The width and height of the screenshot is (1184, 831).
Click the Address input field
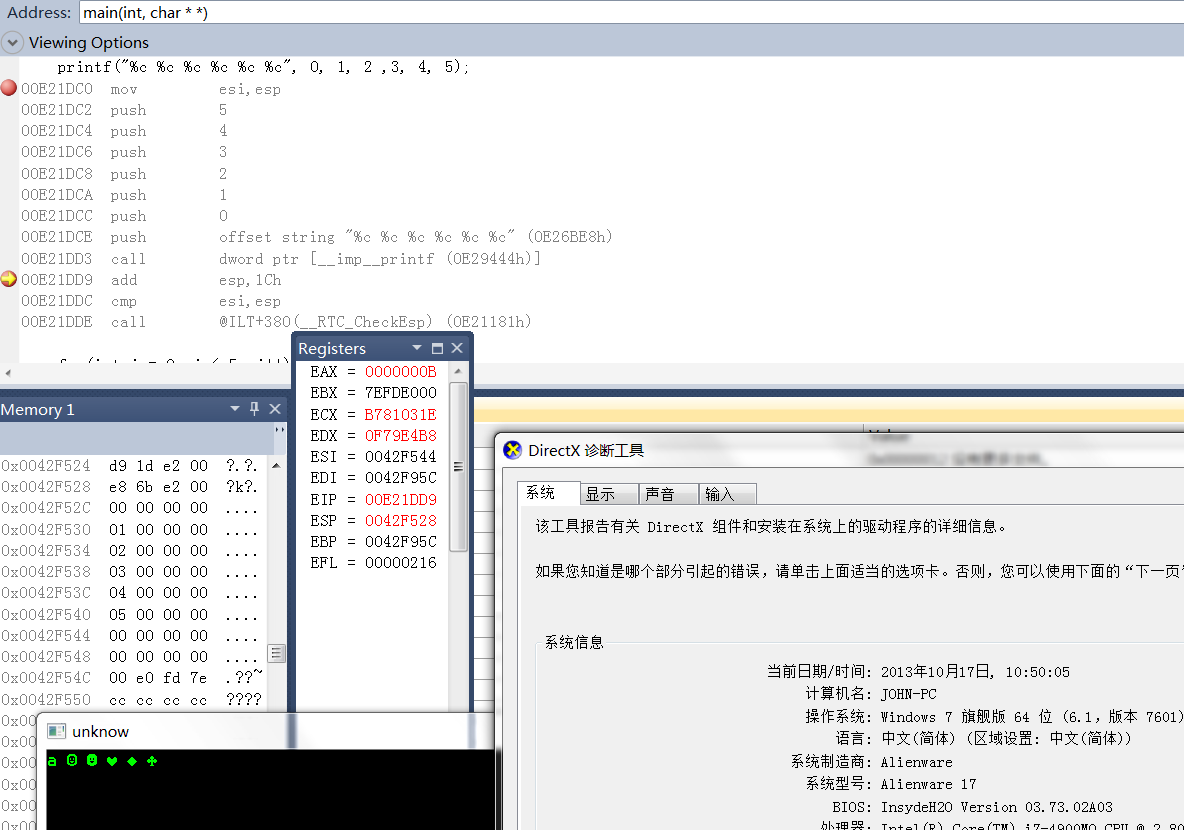631,13
